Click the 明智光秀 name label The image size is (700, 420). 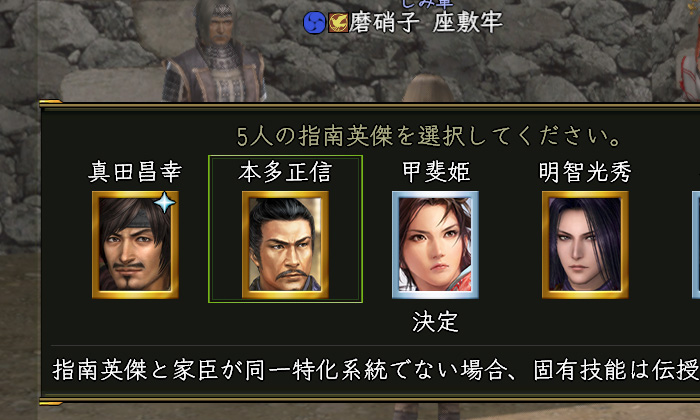tap(585, 172)
